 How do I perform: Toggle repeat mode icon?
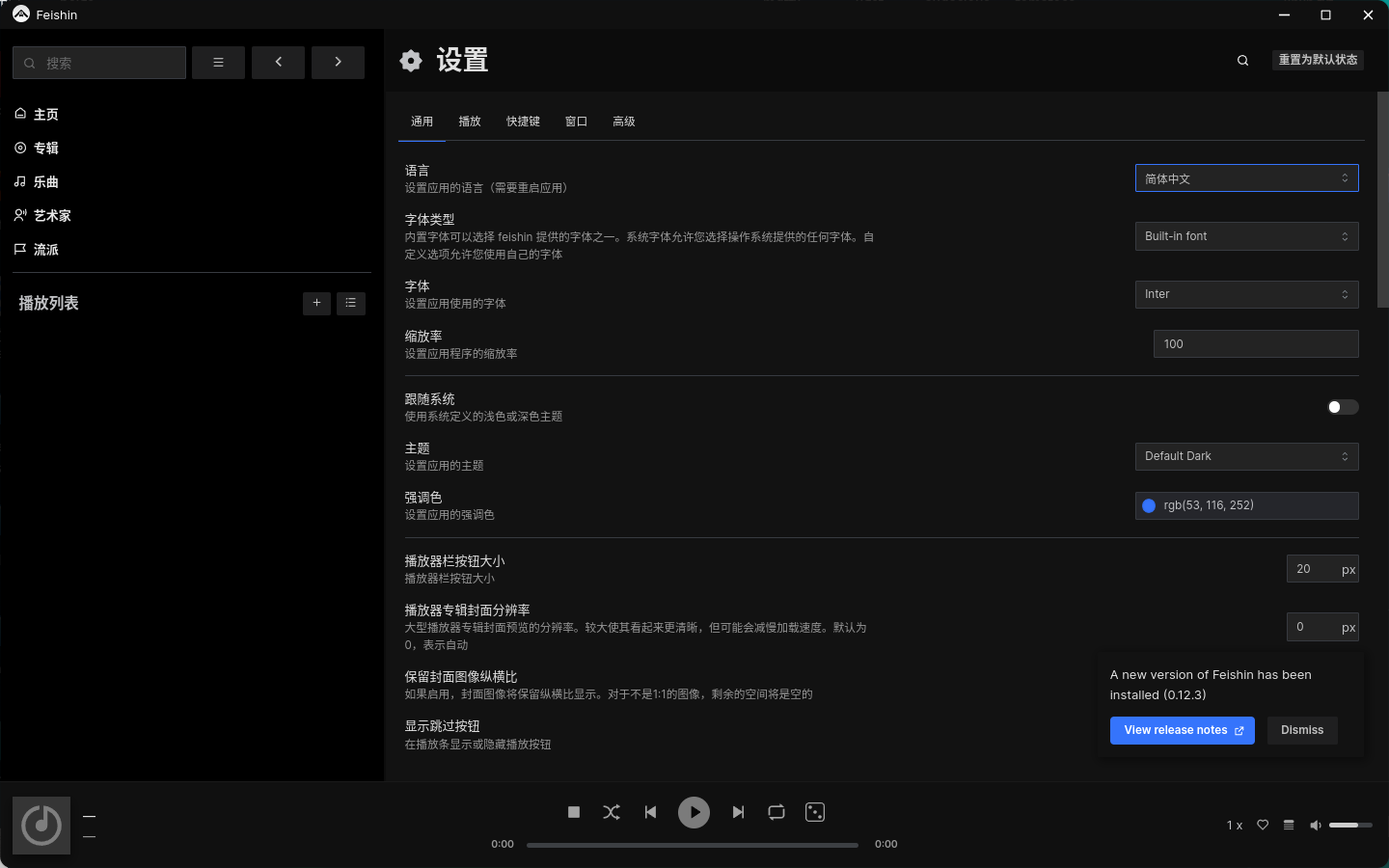pyautogui.click(x=776, y=812)
